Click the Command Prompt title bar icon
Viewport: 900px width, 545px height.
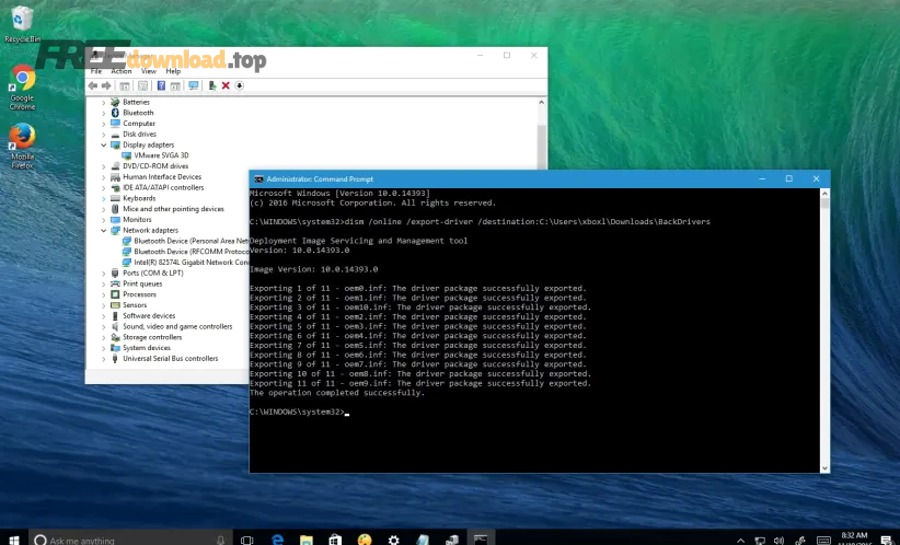click(259, 179)
